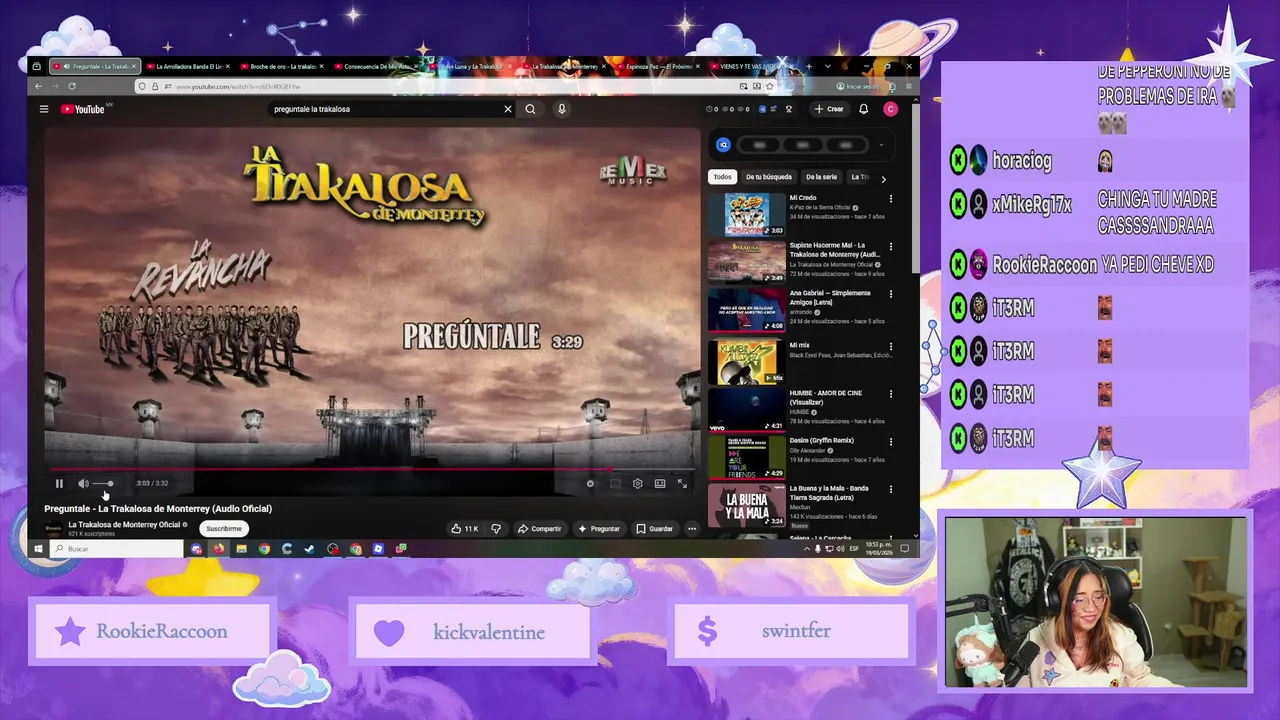Image resolution: width=1280 pixels, height=720 pixels.
Task: Click in the YouTube search field
Action: (385, 109)
